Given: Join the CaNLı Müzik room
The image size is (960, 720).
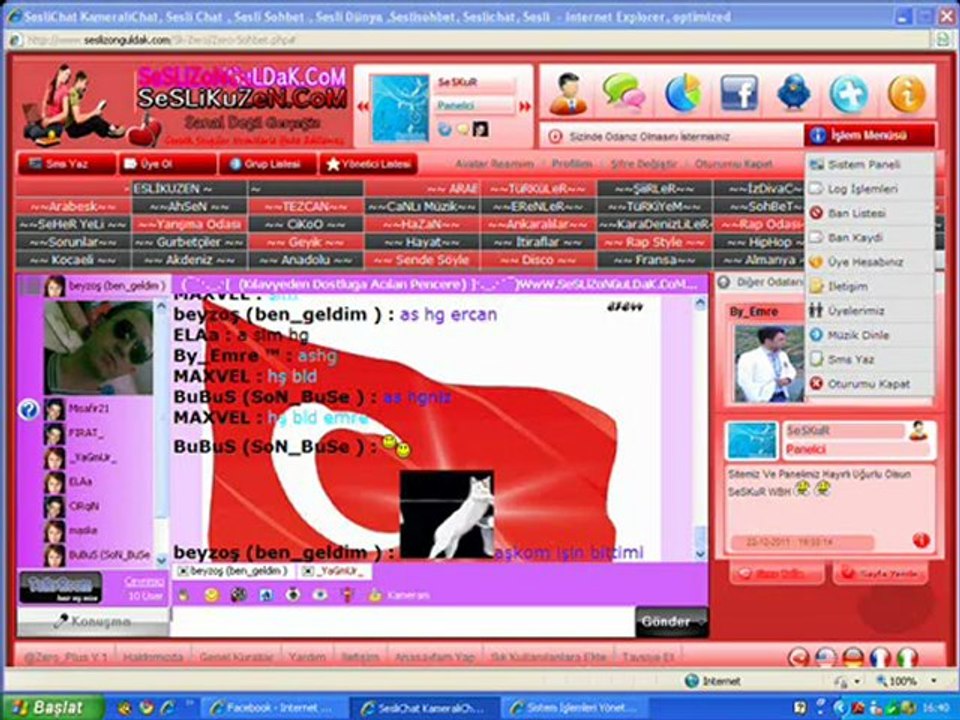Looking at the screenshot, I should click(422, 206).
